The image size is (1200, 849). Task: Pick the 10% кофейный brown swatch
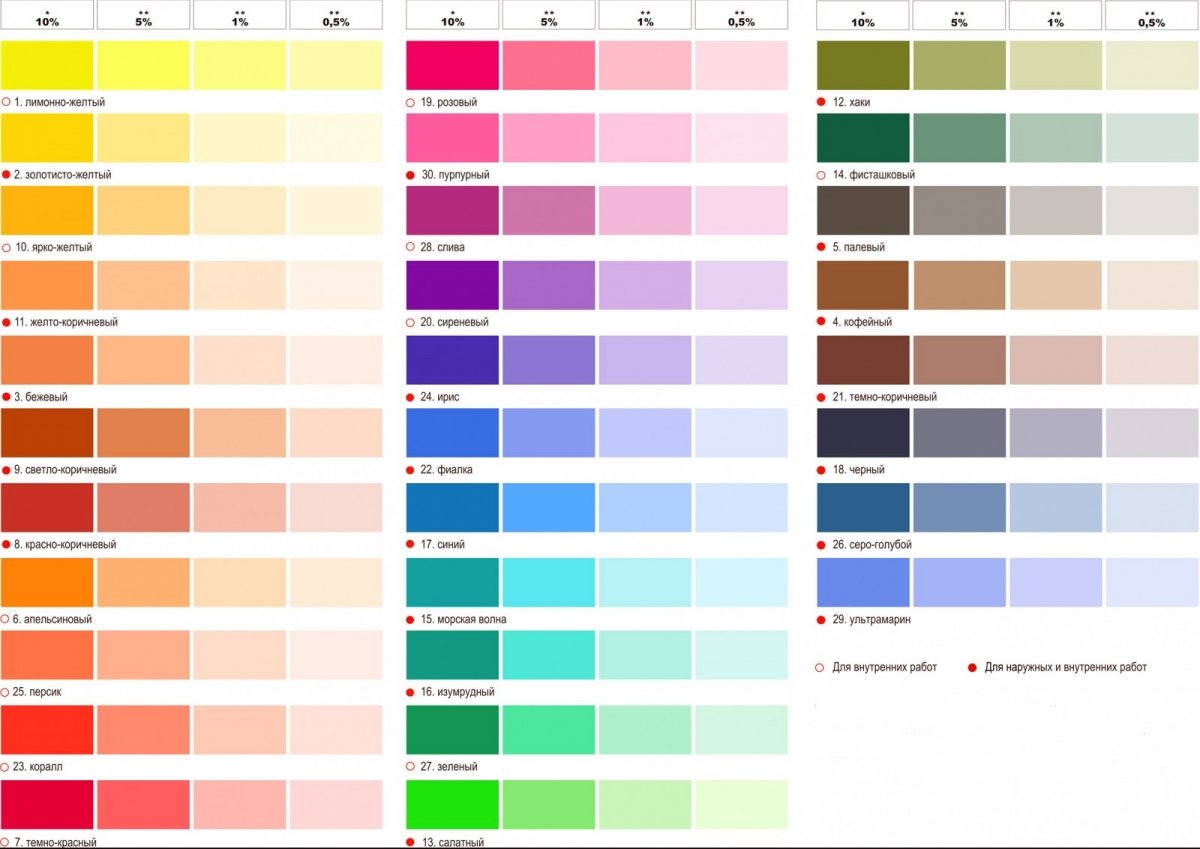[x=863, y=285]
